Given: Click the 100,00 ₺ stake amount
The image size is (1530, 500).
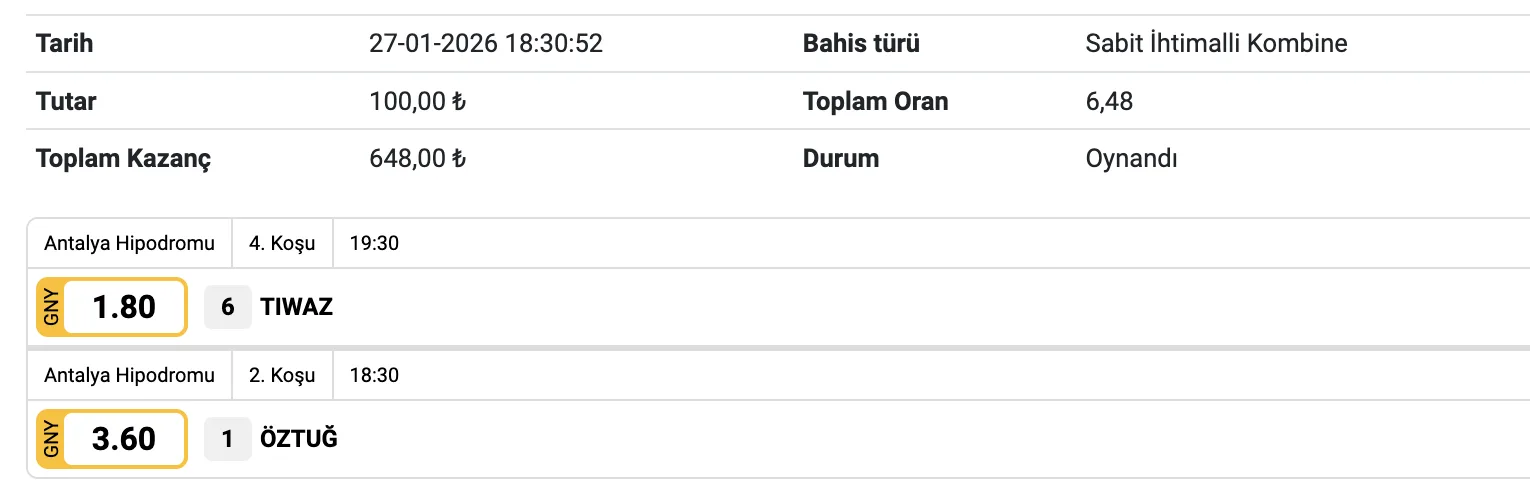Looking at the screenshot, I should (417, 101).
